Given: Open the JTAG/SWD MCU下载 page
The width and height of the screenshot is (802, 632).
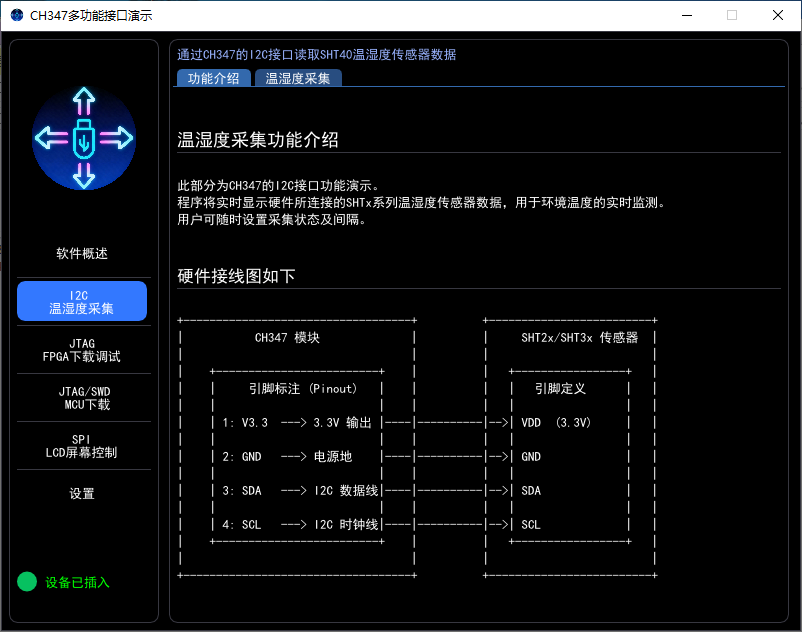Looking at the screenshot, I should (x=82, y=398).
